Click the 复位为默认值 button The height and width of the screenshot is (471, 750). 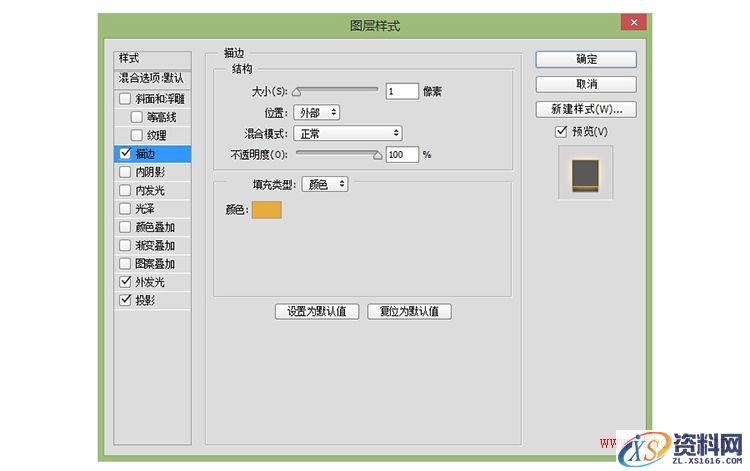pyautogui.click(x=409, y=311)
